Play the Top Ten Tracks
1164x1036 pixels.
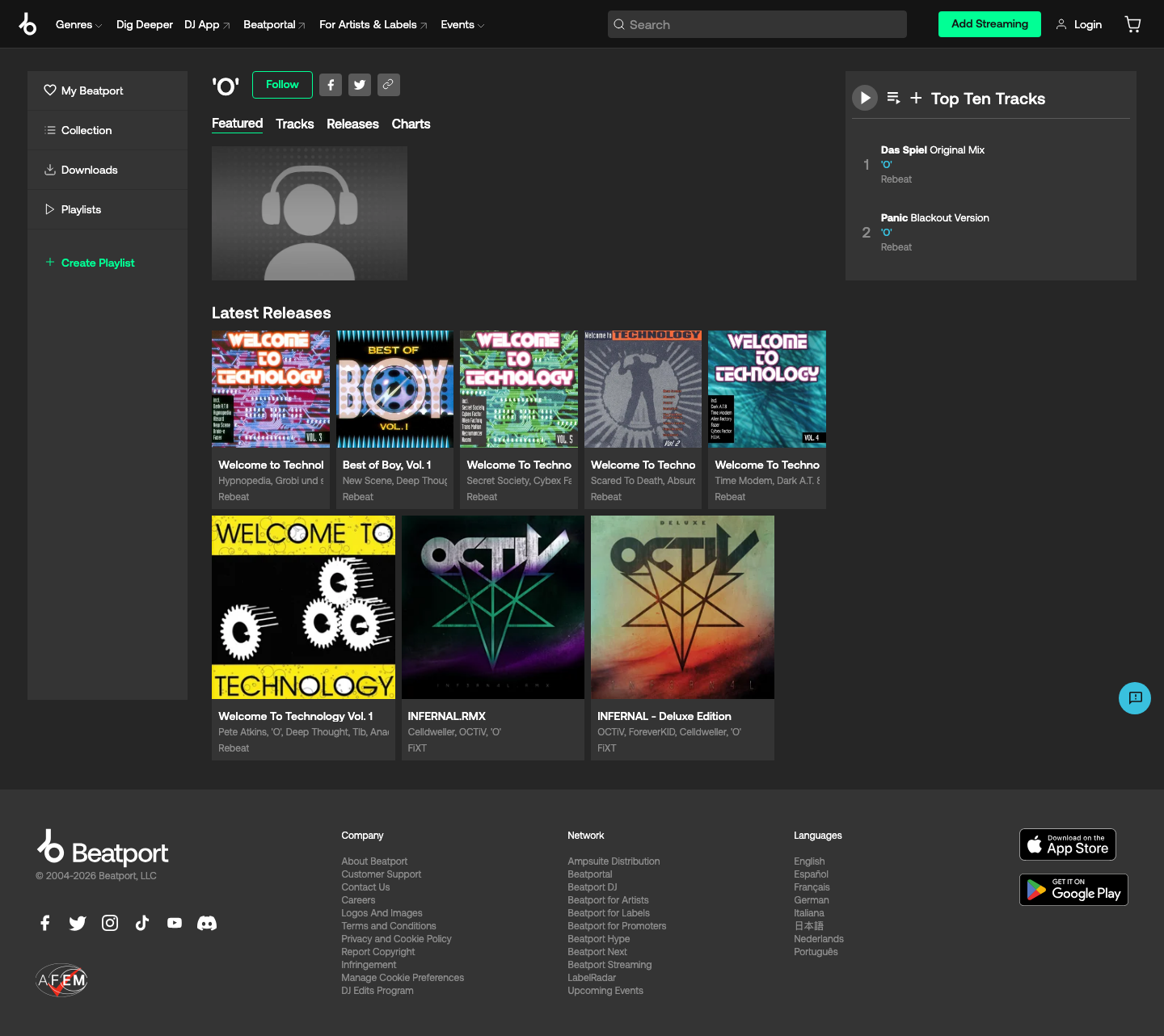click(x=865, y=98)
